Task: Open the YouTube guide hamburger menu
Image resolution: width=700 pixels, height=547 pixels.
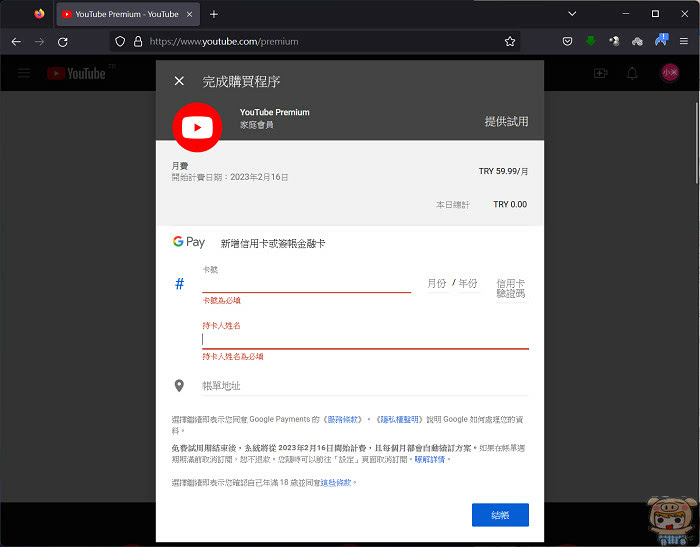Action: tap(24, 73)
